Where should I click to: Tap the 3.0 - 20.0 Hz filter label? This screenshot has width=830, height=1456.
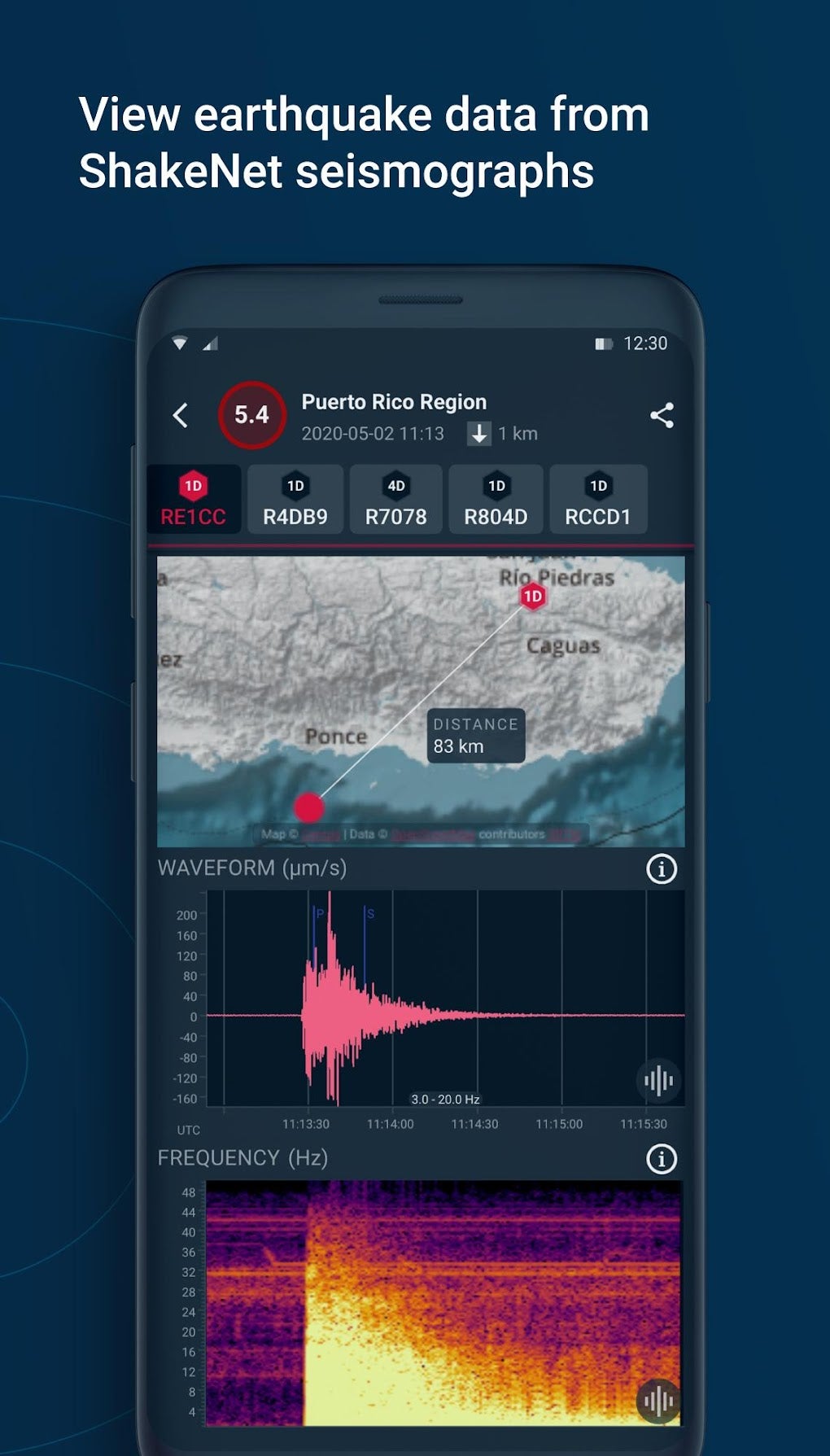(445, 1100)
